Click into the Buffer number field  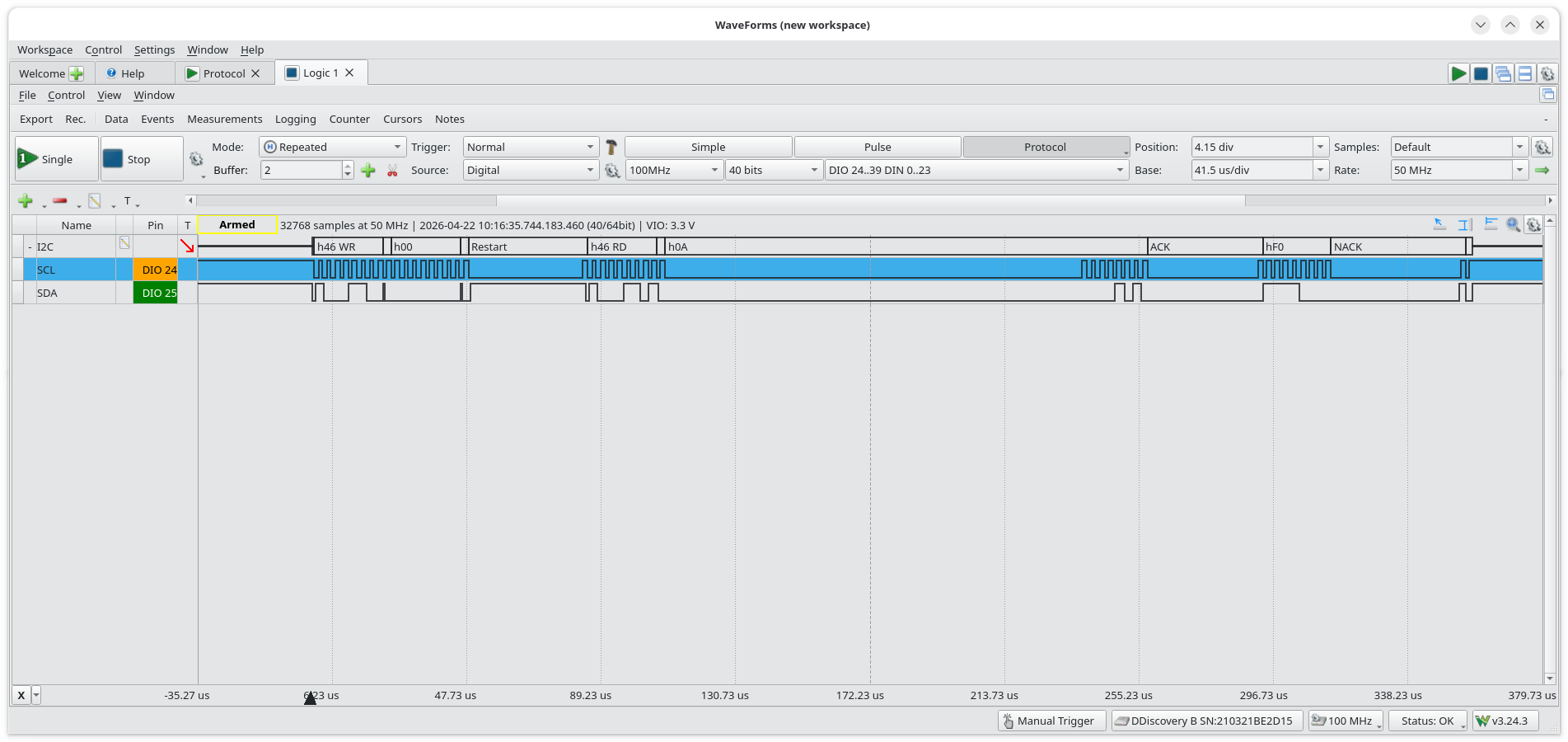tap(301, 170)
